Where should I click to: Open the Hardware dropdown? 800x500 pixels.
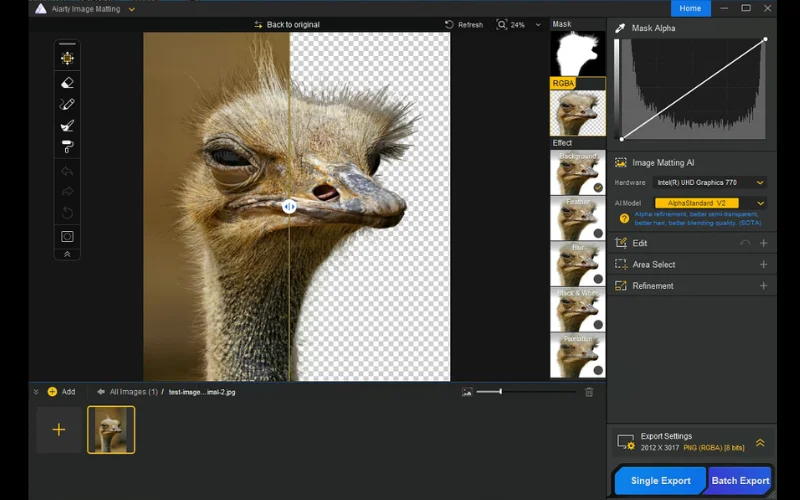pyautogui.click(x=710, y=183)
